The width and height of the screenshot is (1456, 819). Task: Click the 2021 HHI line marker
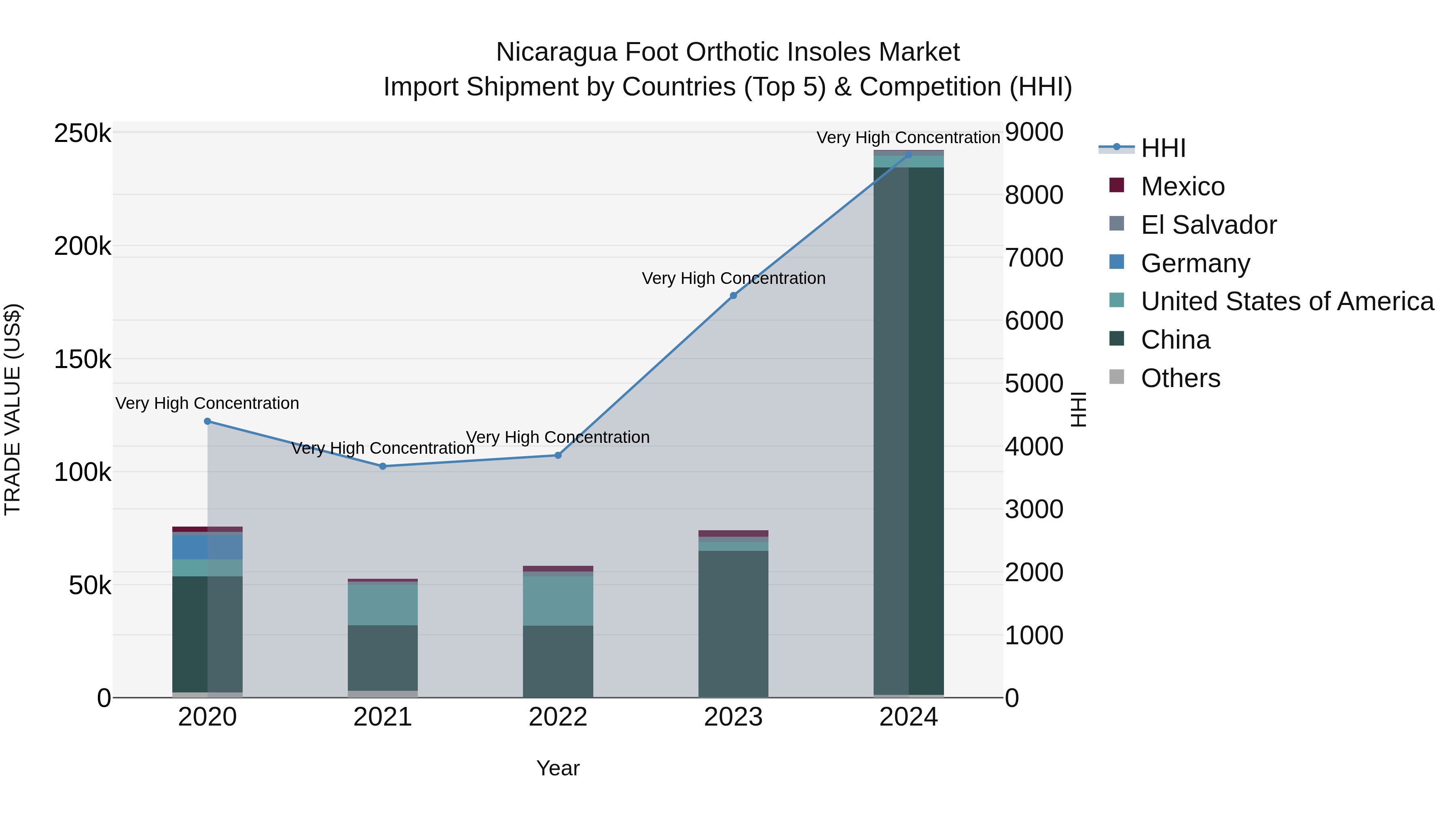(x=383, y=466)
